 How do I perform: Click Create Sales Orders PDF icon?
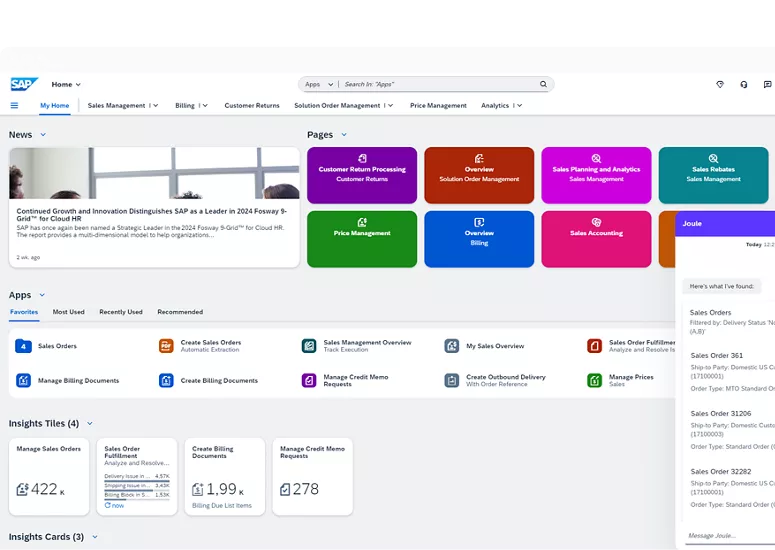166,346
